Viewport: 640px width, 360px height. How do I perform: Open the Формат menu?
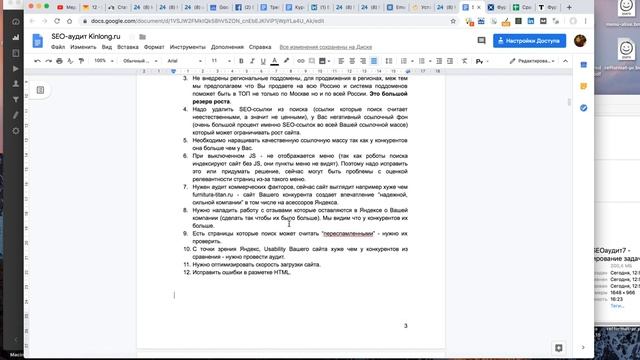point(154,47)
